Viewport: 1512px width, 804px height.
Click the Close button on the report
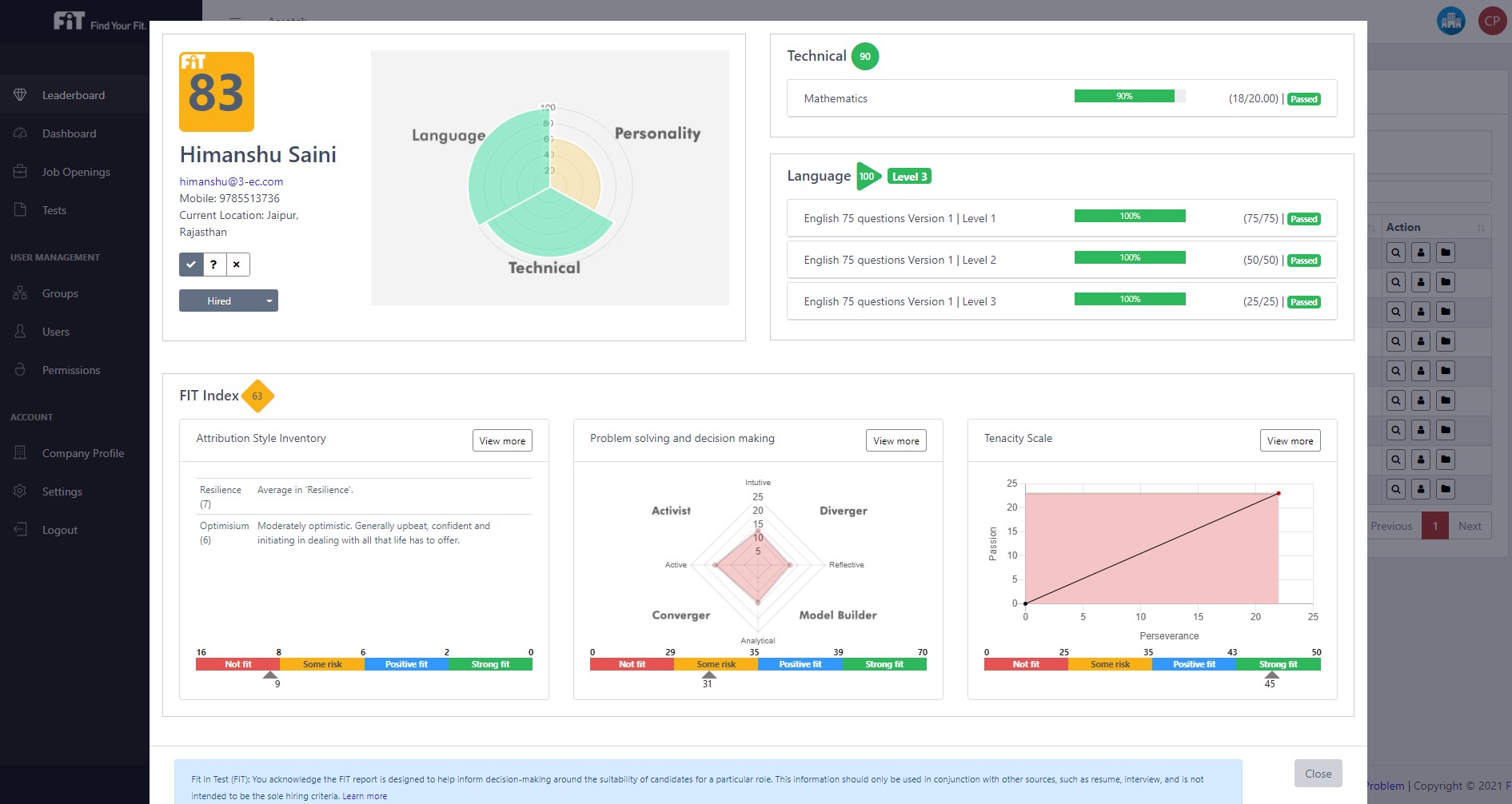point(1318,774)
